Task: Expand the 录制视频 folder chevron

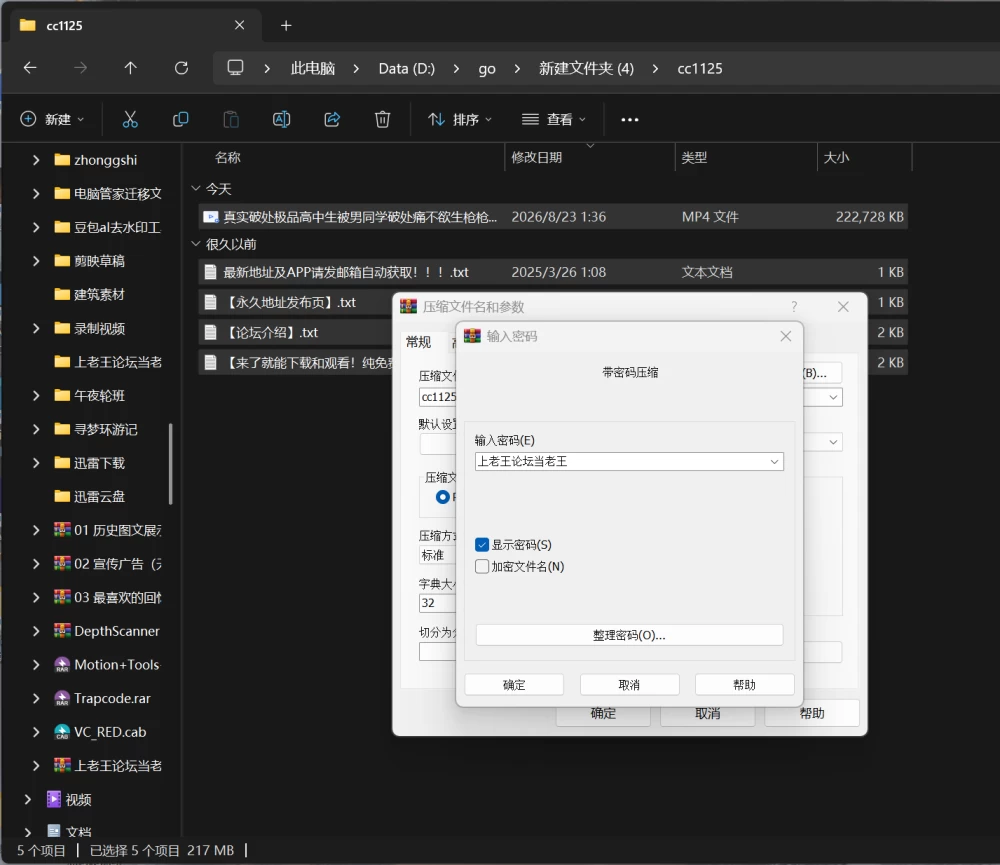Action: [x=36, y=328]
